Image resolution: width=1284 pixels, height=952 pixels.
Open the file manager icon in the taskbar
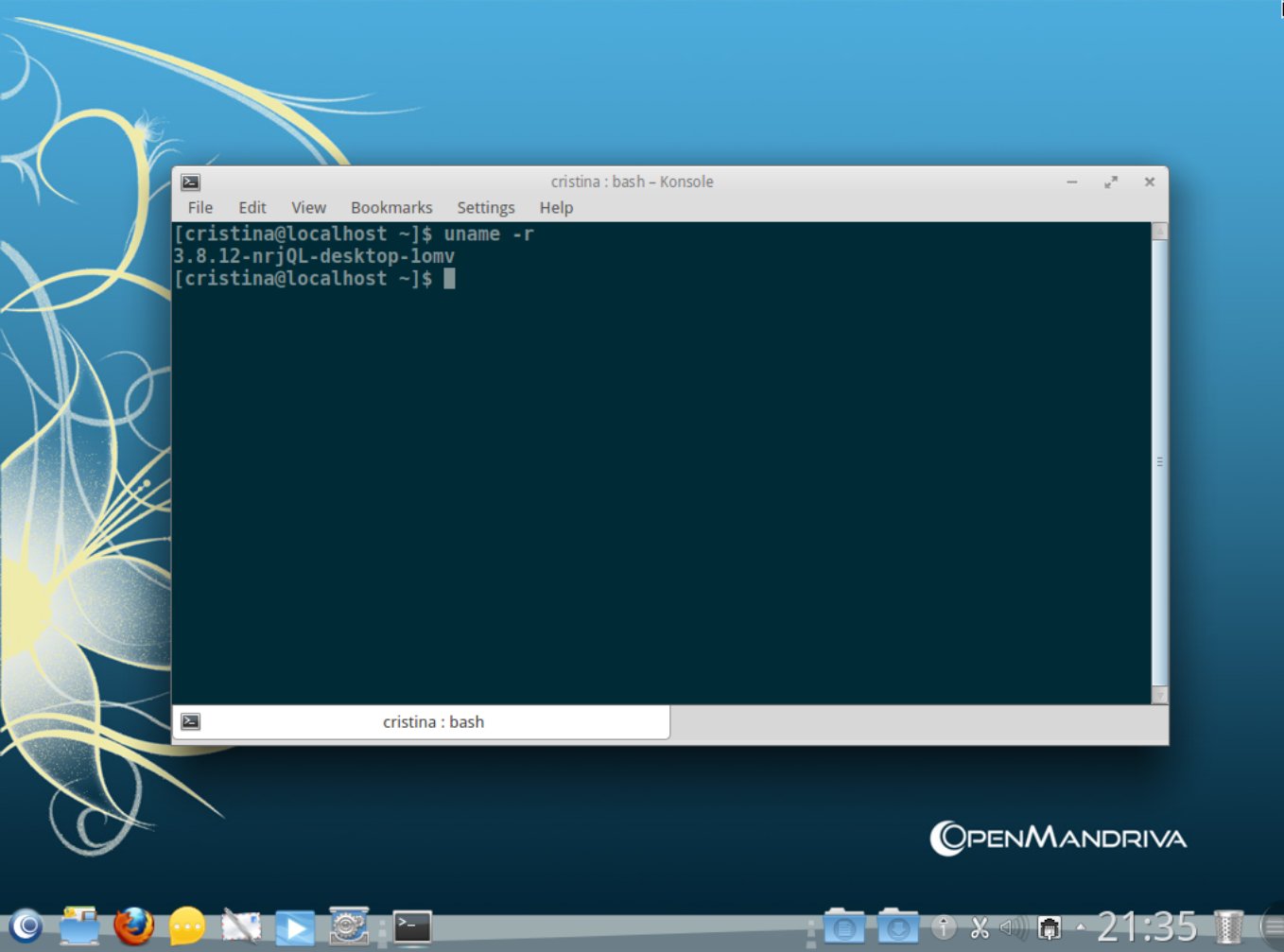[79, 926]
